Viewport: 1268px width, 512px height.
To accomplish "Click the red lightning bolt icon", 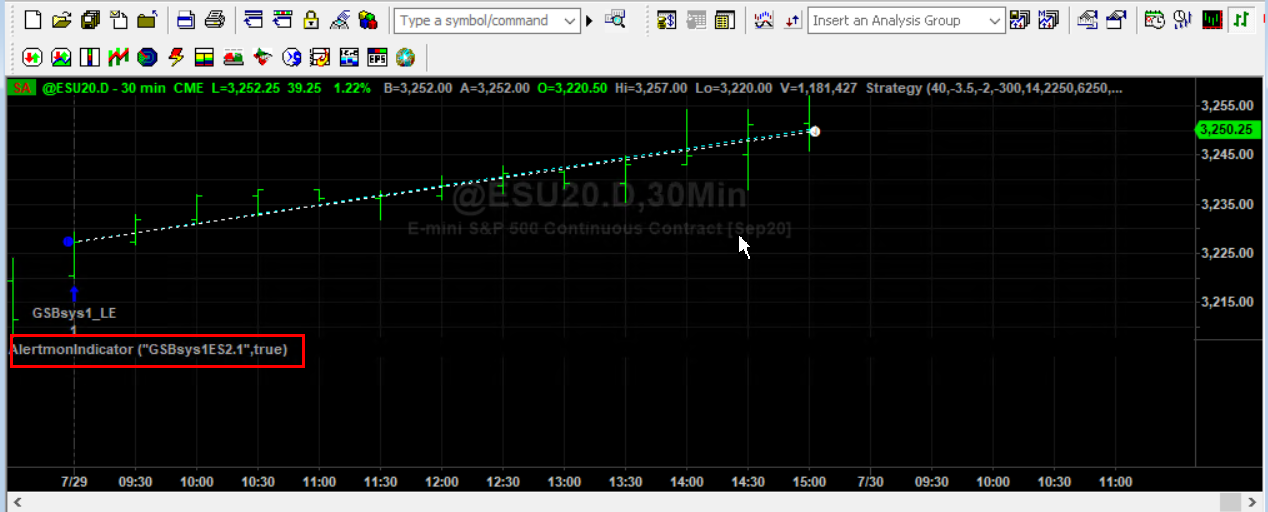I will click(x=176, y=57).
